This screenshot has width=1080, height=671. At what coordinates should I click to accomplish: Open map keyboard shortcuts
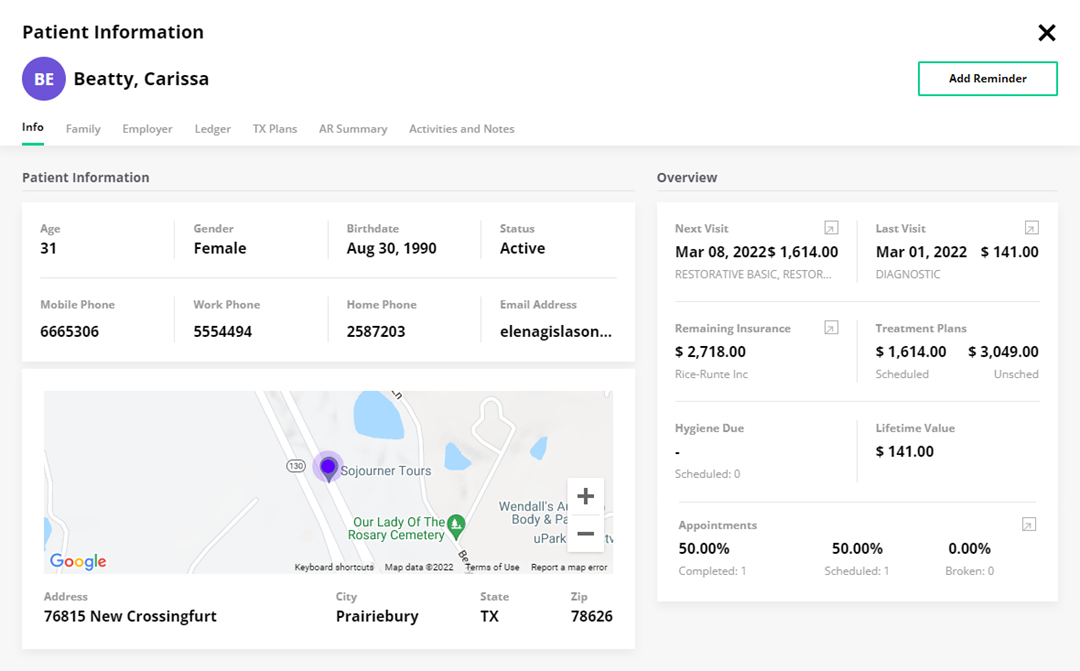click(333, 566)
